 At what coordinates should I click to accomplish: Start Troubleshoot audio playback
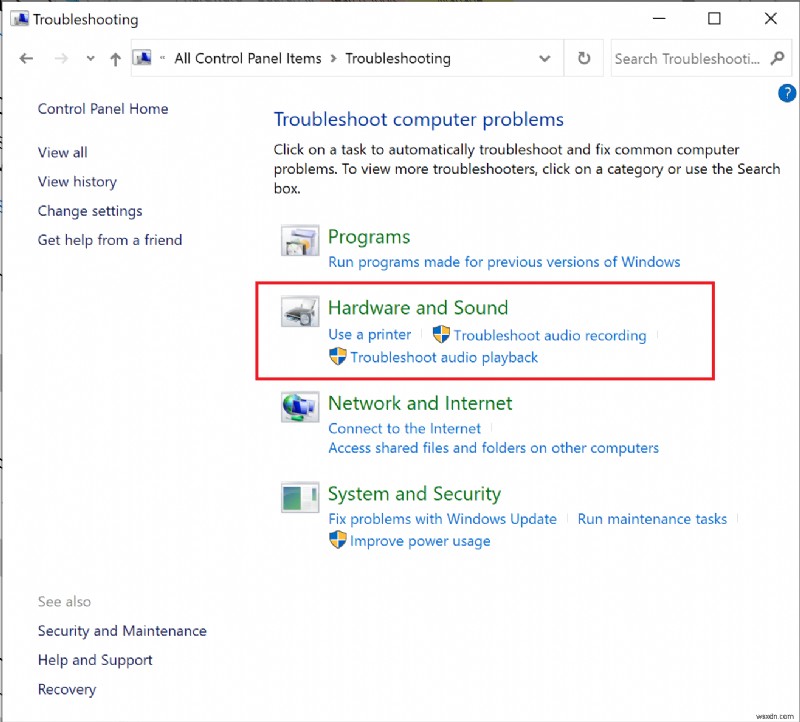click(444, 357)
